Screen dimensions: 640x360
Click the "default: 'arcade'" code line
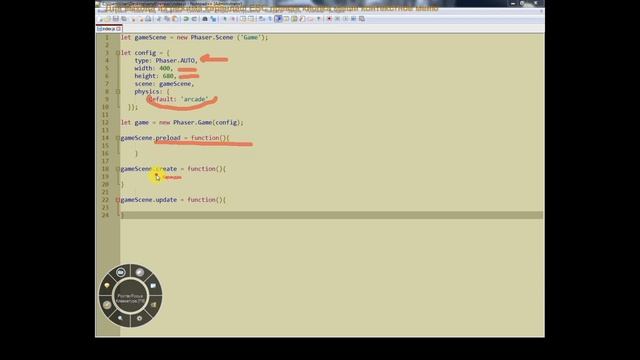click(179, 99)
